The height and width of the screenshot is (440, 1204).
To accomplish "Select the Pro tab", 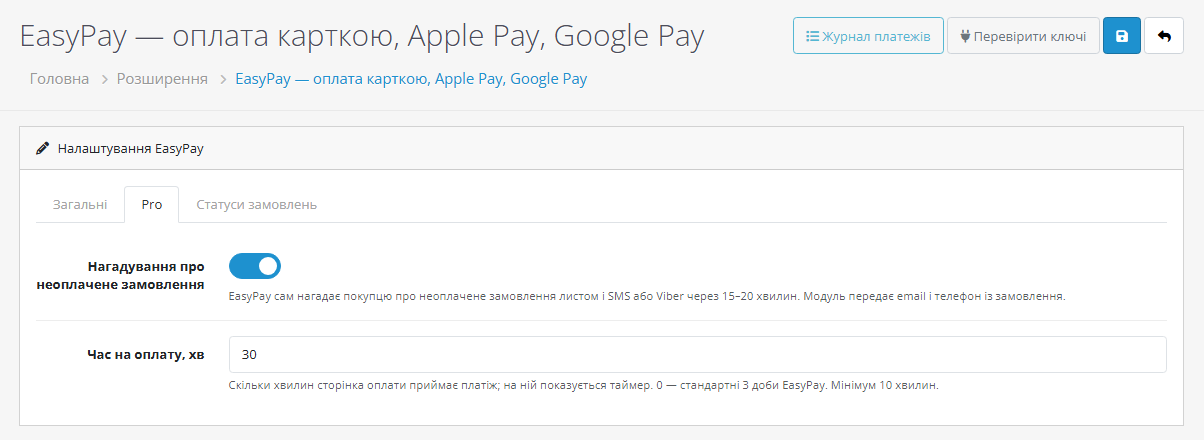I will 151,204.
